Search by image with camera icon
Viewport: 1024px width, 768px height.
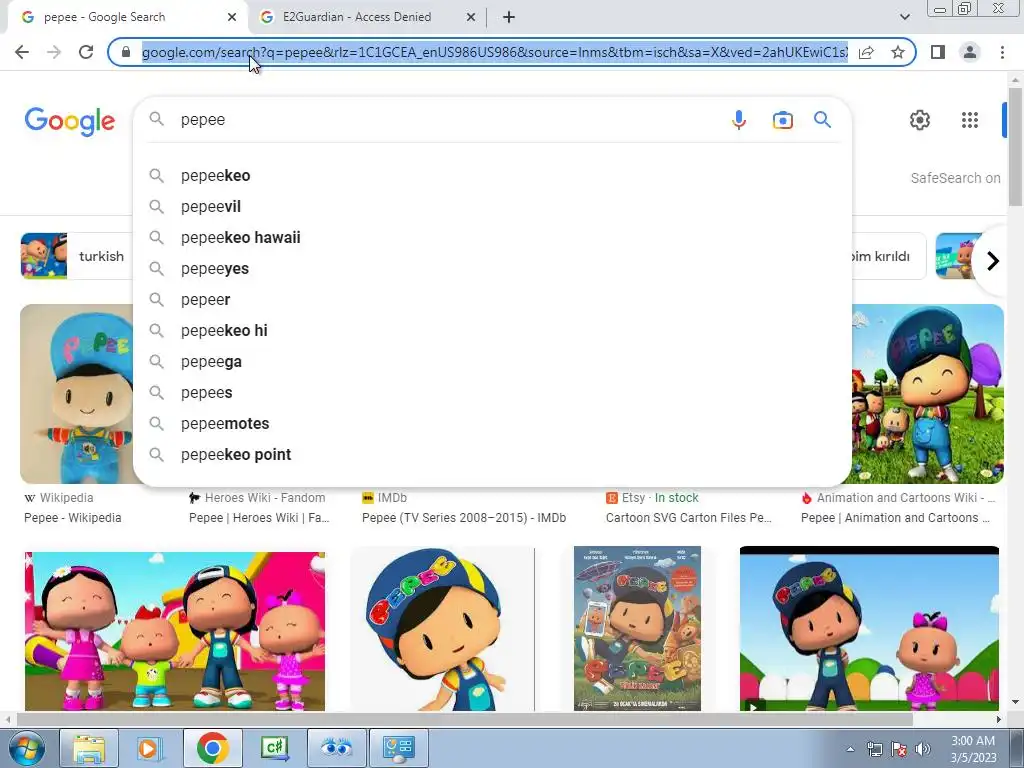coord(782,120)
